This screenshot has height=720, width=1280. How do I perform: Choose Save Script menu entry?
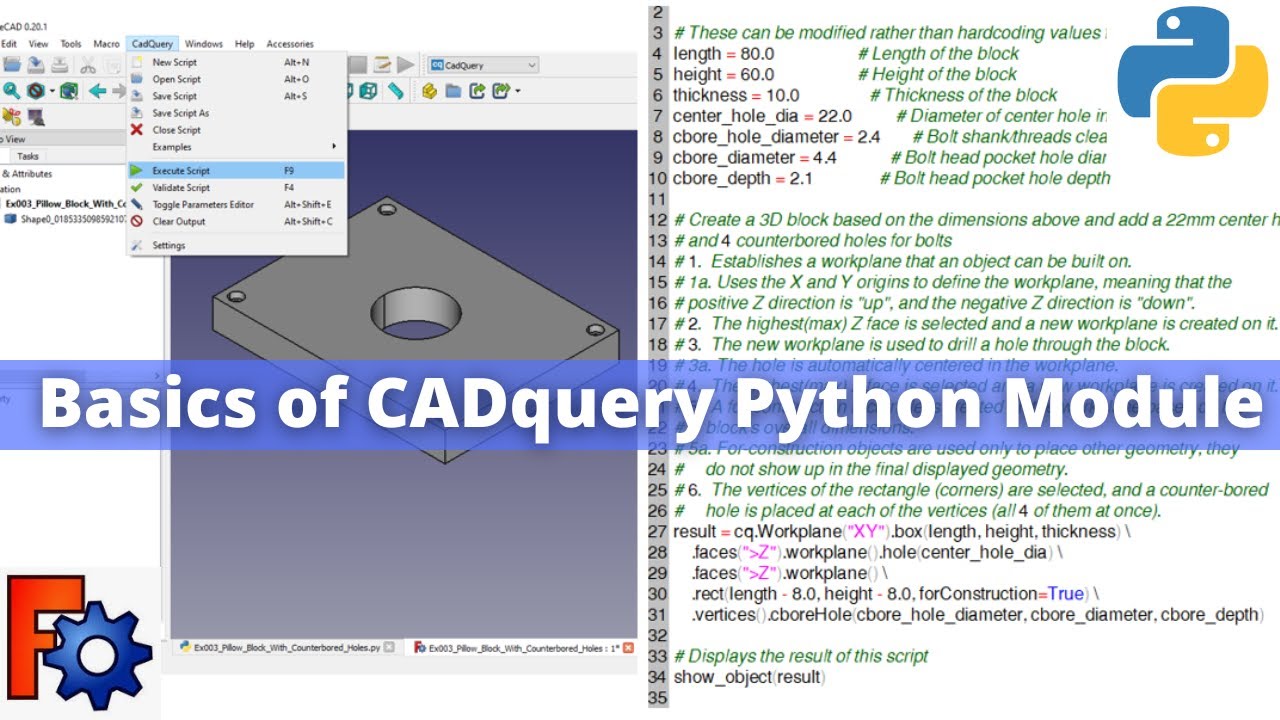pos(236,96)
